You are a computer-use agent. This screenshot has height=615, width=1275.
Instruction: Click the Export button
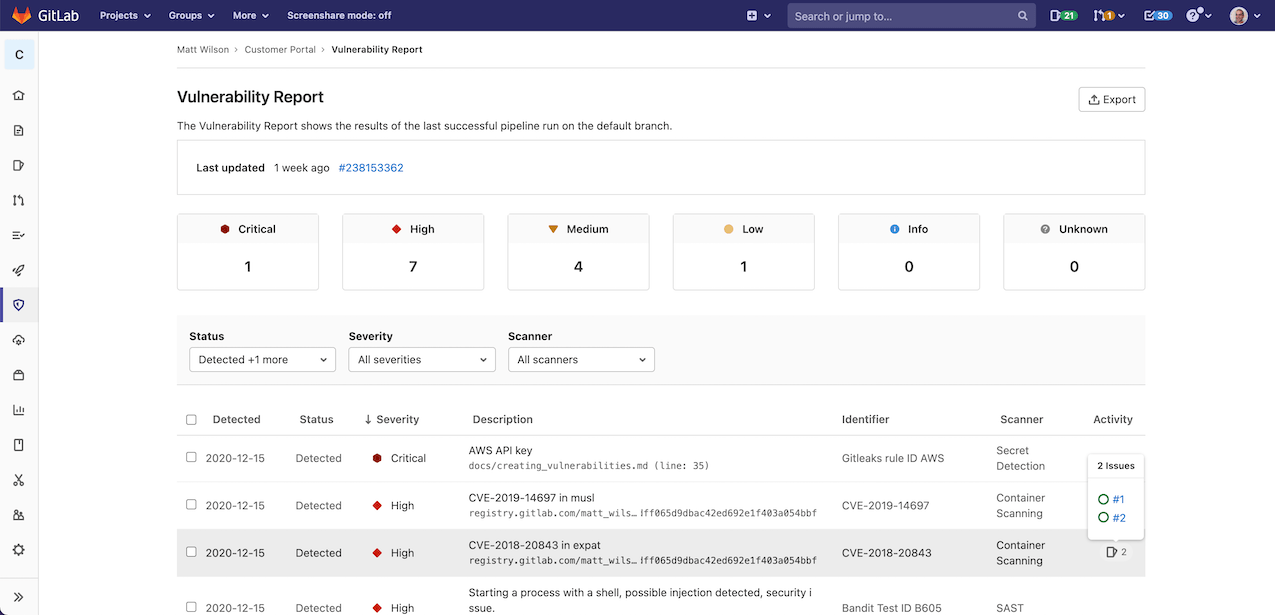coord(1111,100)
